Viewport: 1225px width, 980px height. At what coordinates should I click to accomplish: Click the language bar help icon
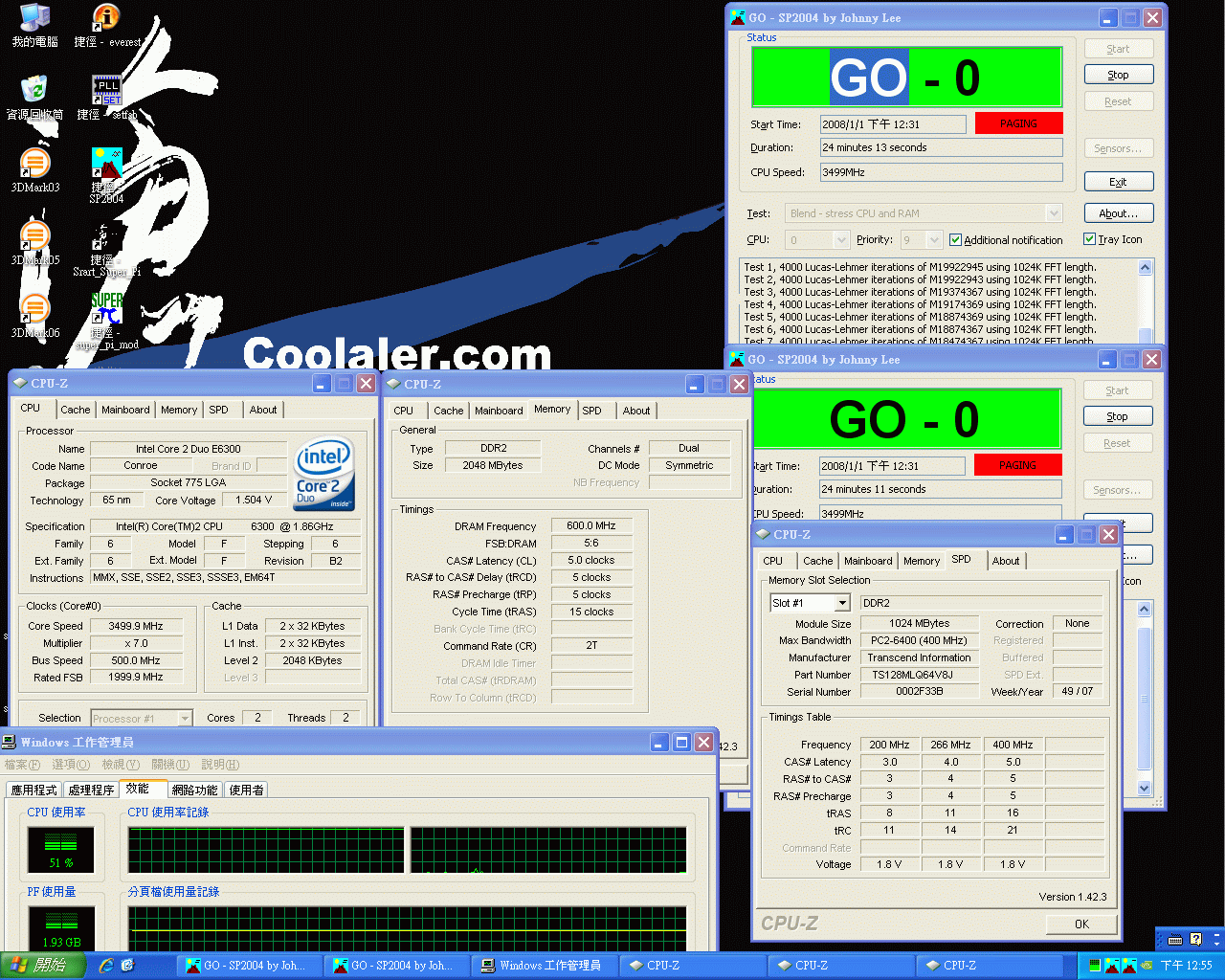1196,939
